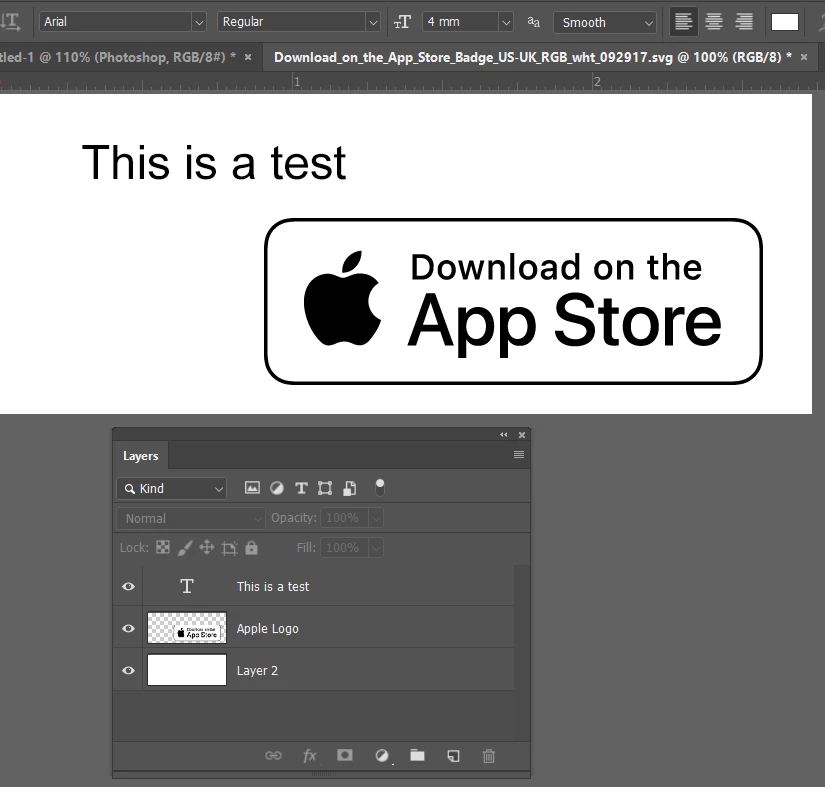This screenshot has width=825, height=787.
Task: Collapse the Layers panel to icons
Action: (504, 435)
